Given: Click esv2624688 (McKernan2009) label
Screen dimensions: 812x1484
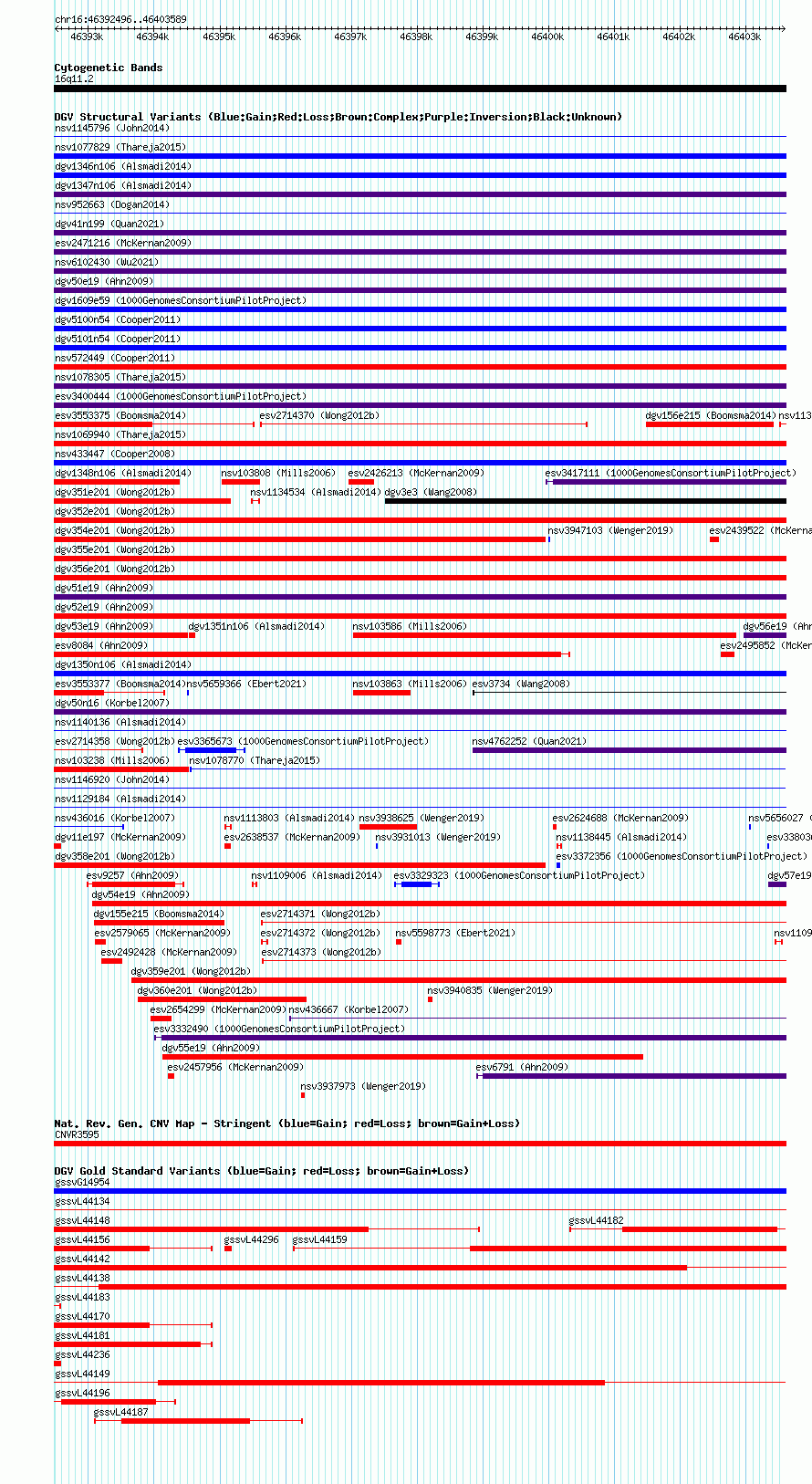Looking at the screenshot, I should click(x=620, y=818).
